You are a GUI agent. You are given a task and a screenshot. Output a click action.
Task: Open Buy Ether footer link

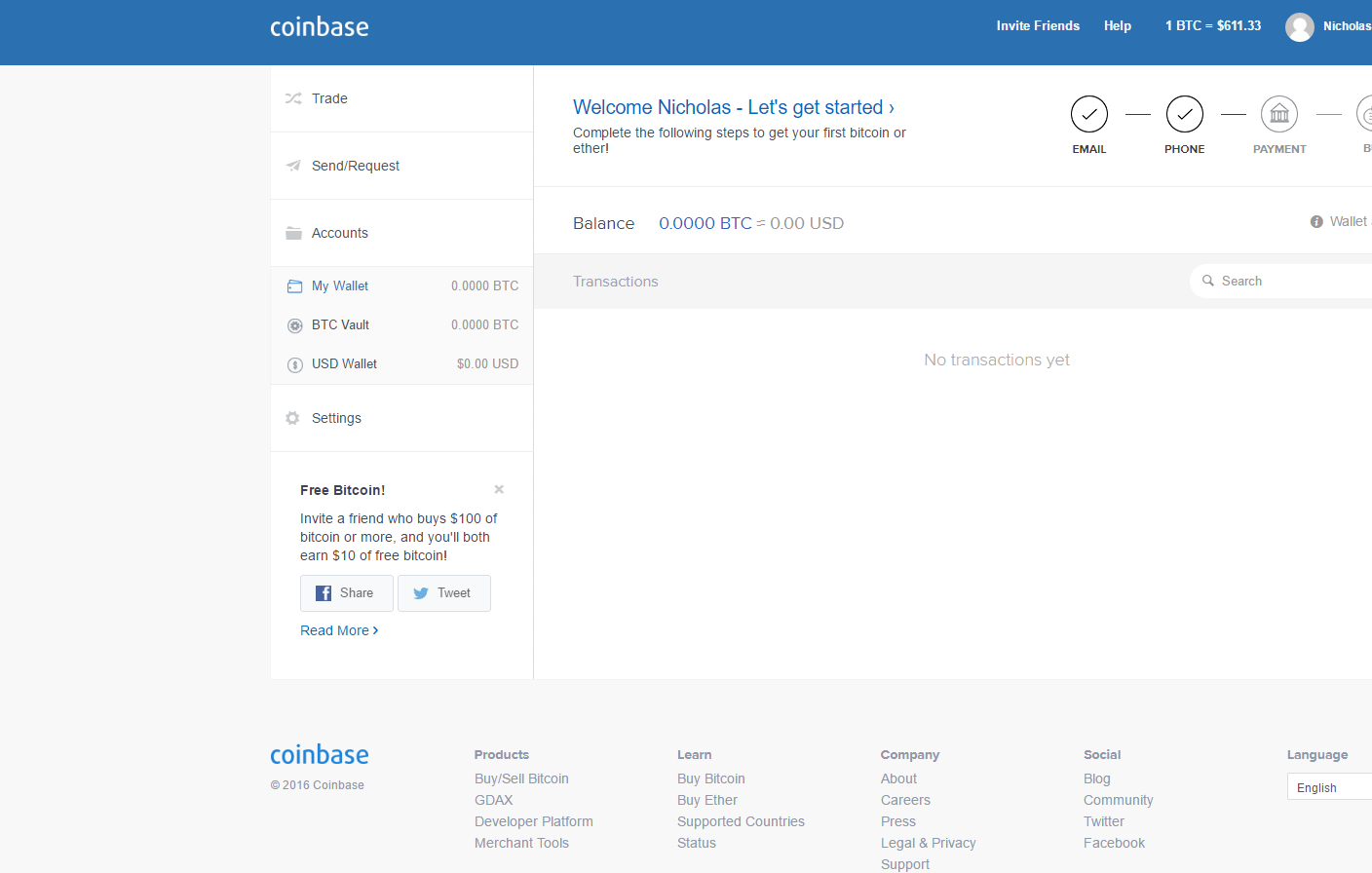coord(707,800)
